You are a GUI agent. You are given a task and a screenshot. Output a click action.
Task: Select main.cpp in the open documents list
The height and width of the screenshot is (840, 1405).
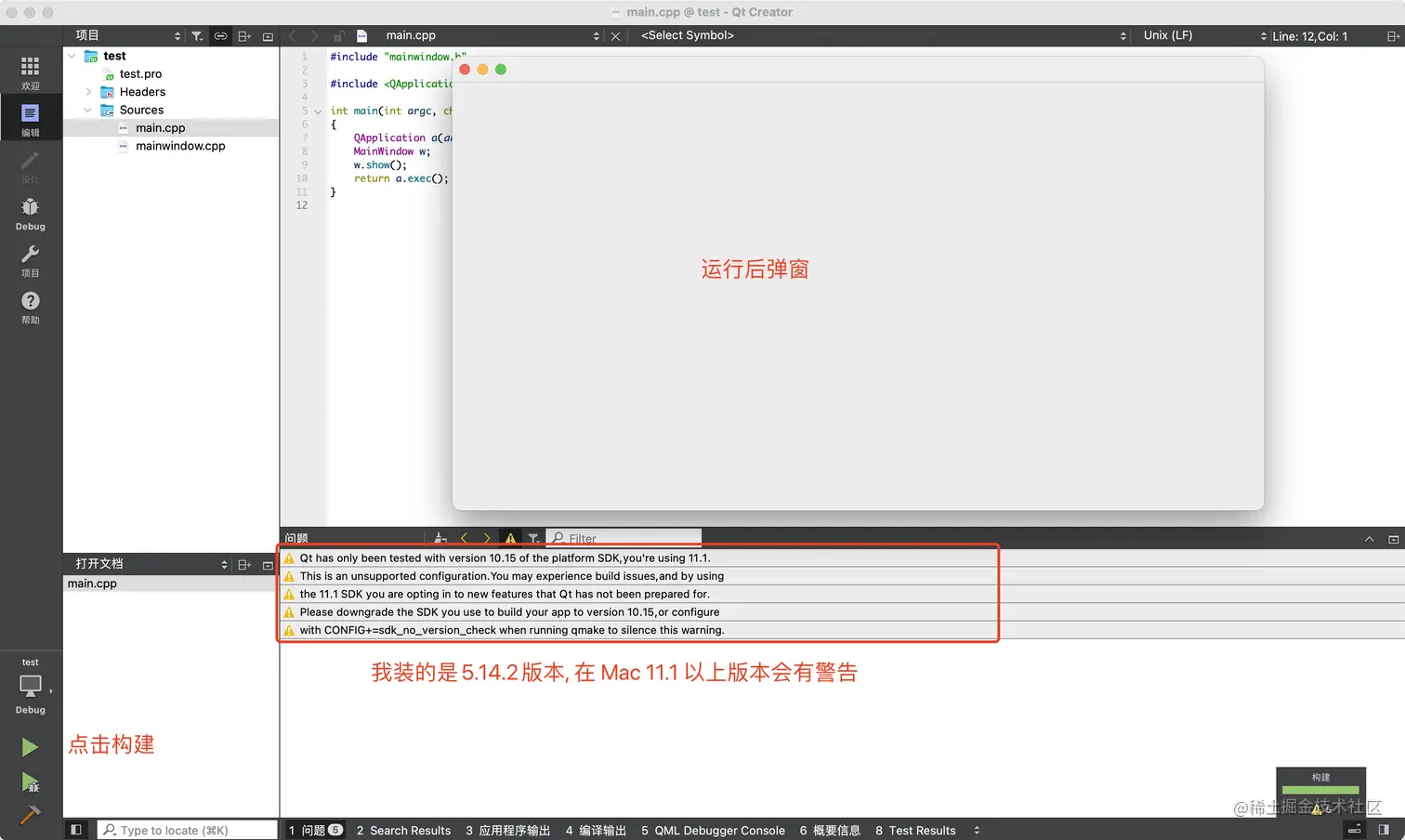point(171,584)
